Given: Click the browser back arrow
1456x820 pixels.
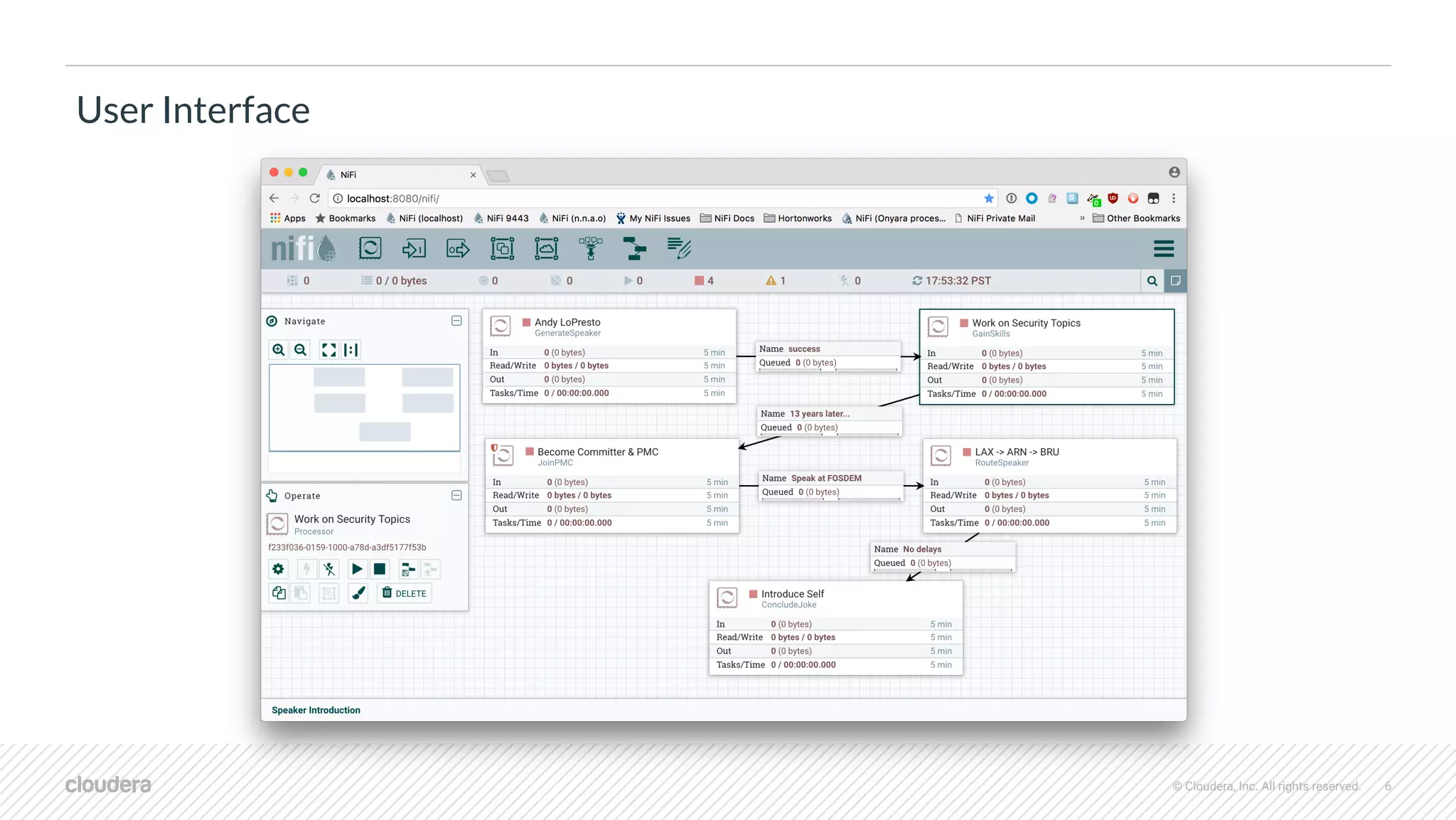Looking at the screenshot, I should 274,198.
